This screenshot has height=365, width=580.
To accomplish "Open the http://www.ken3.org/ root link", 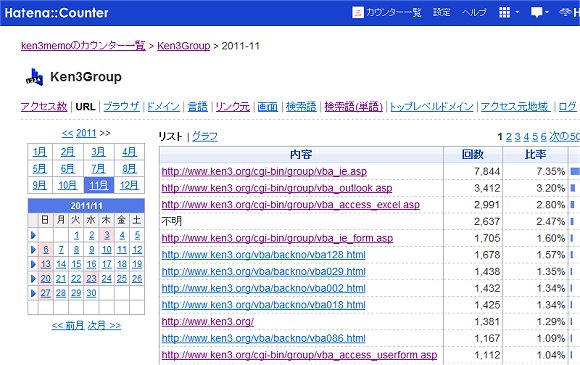I will click(208, 322).
